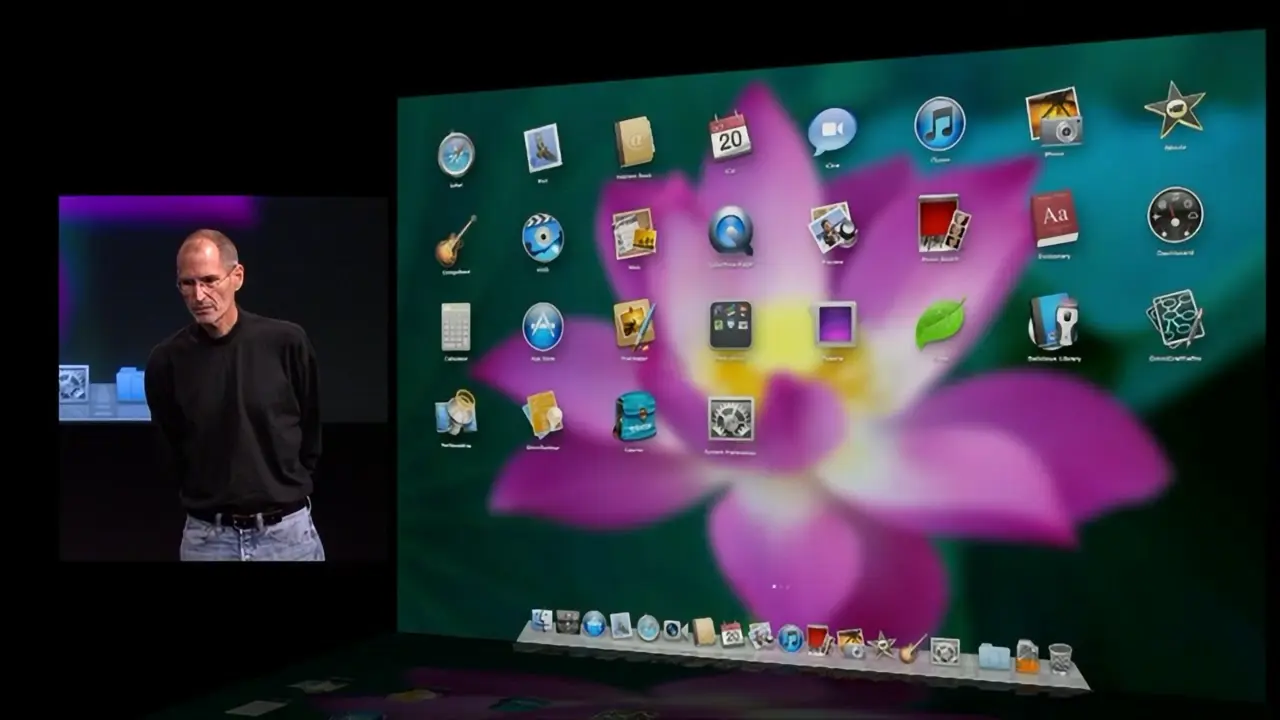1280x720 pixels.
Task: Open OmniGraffle Pro in Launchpad
Action: pos(1175,320)
